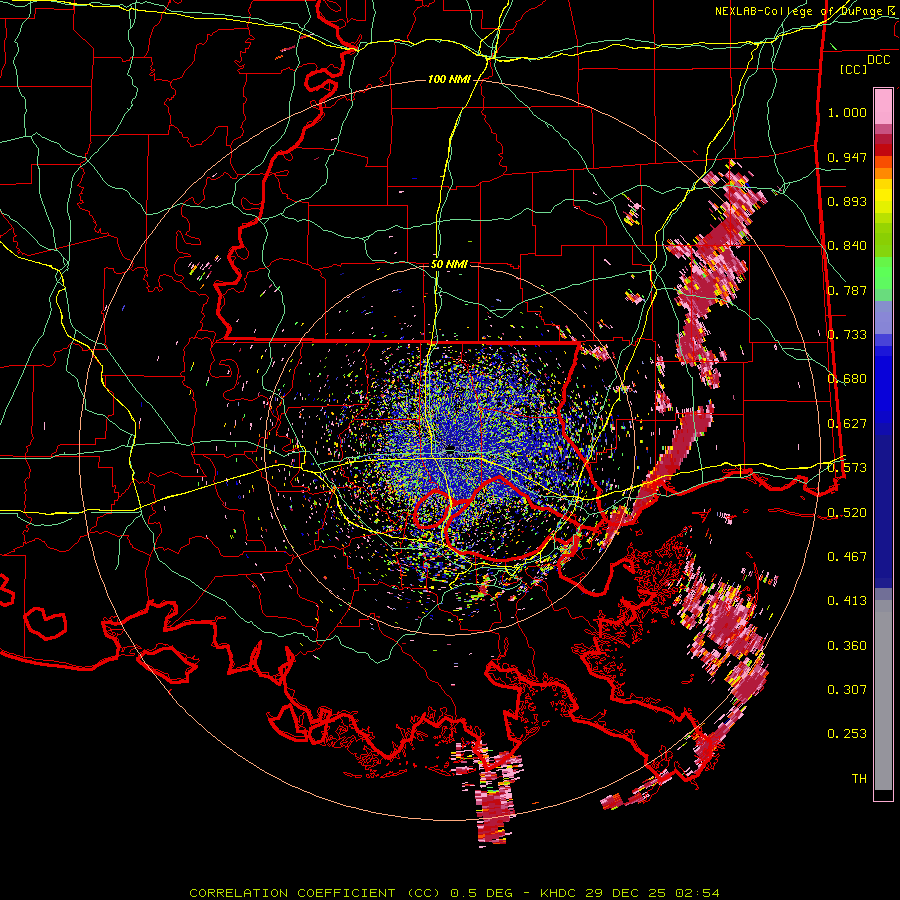Screen dimensions: 900x900
Task: Click the NEXLAB-College of DuPage credit text
Action: click(x=806, y=11)
